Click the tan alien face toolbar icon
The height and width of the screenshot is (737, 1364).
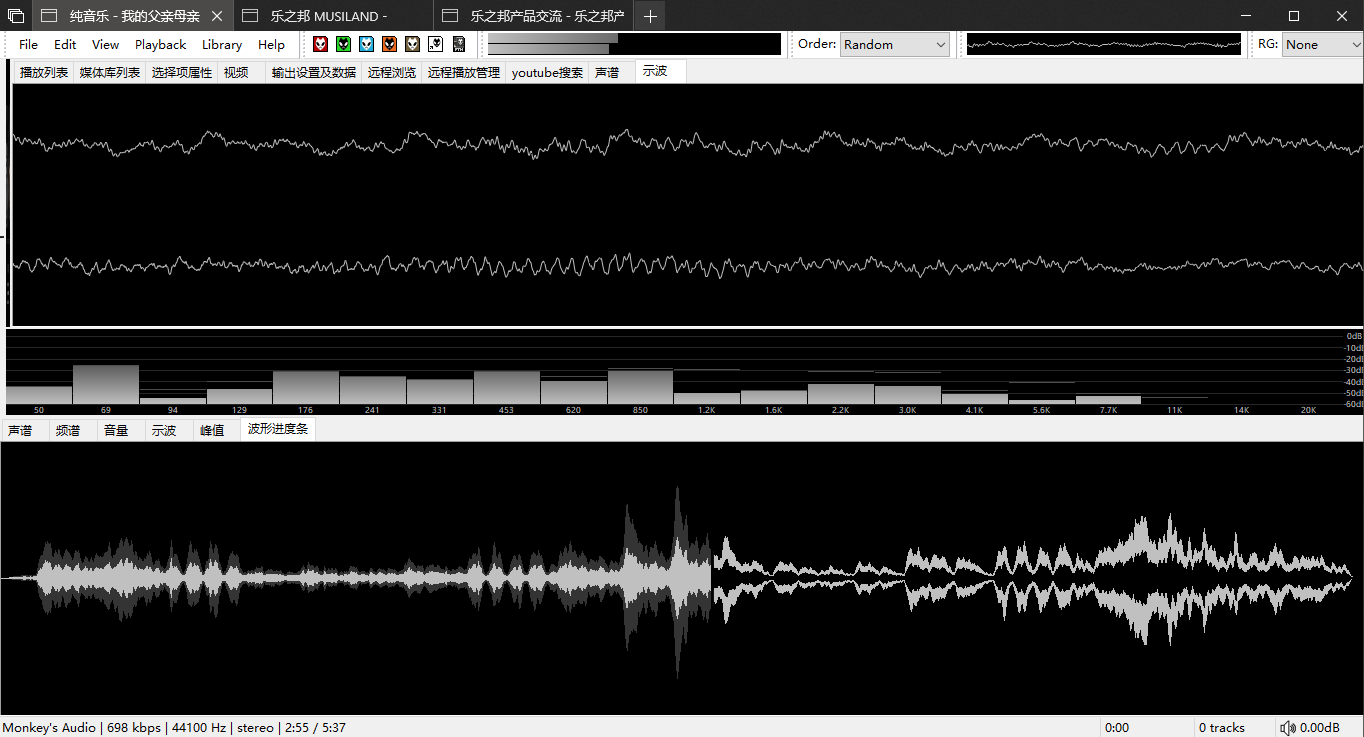(x=412, y=44)
